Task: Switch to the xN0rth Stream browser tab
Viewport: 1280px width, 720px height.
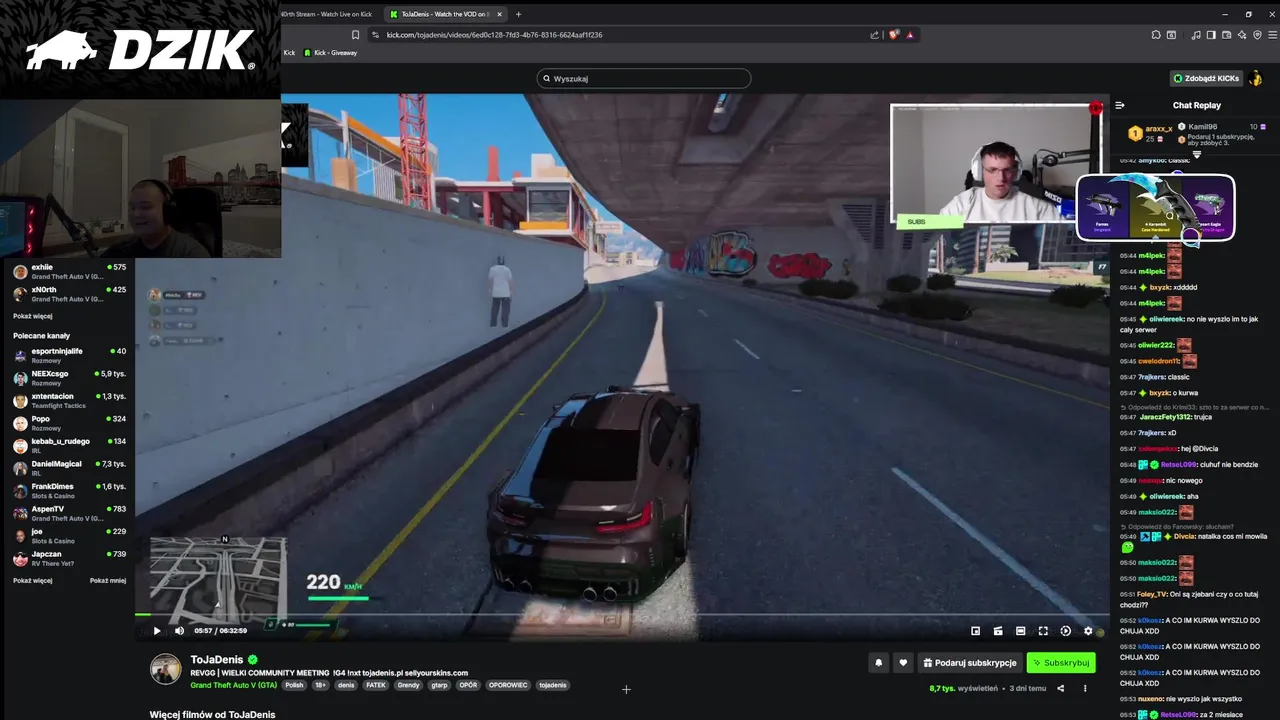Action: coord(327,14)
